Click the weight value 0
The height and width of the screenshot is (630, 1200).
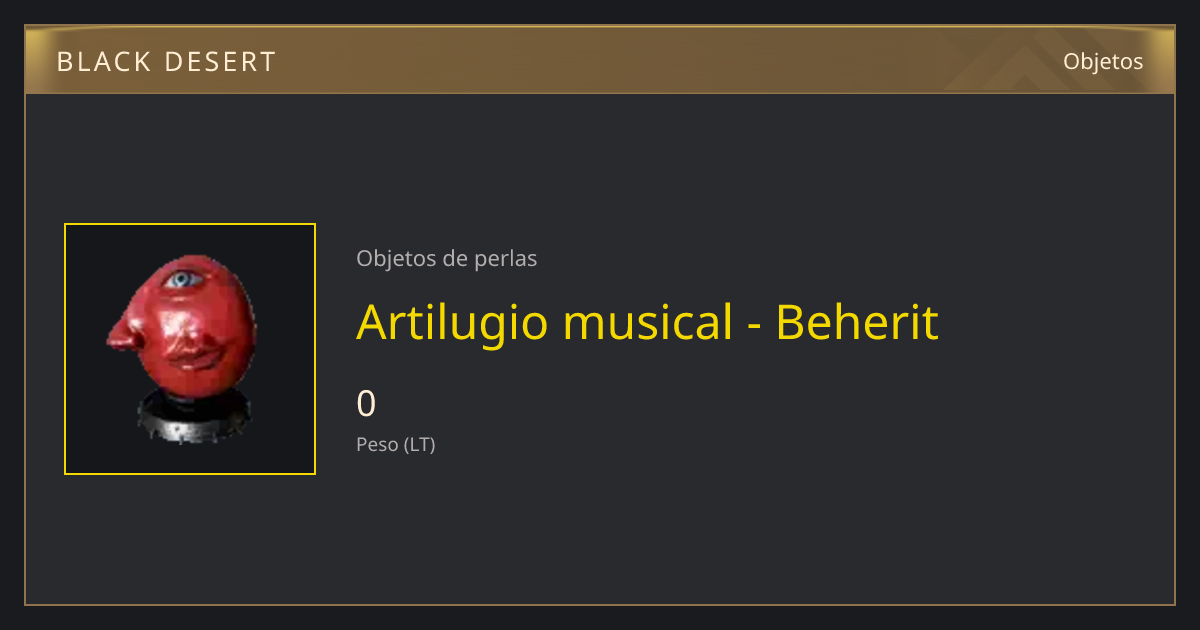pyautogui.click(x=366, y=404)
